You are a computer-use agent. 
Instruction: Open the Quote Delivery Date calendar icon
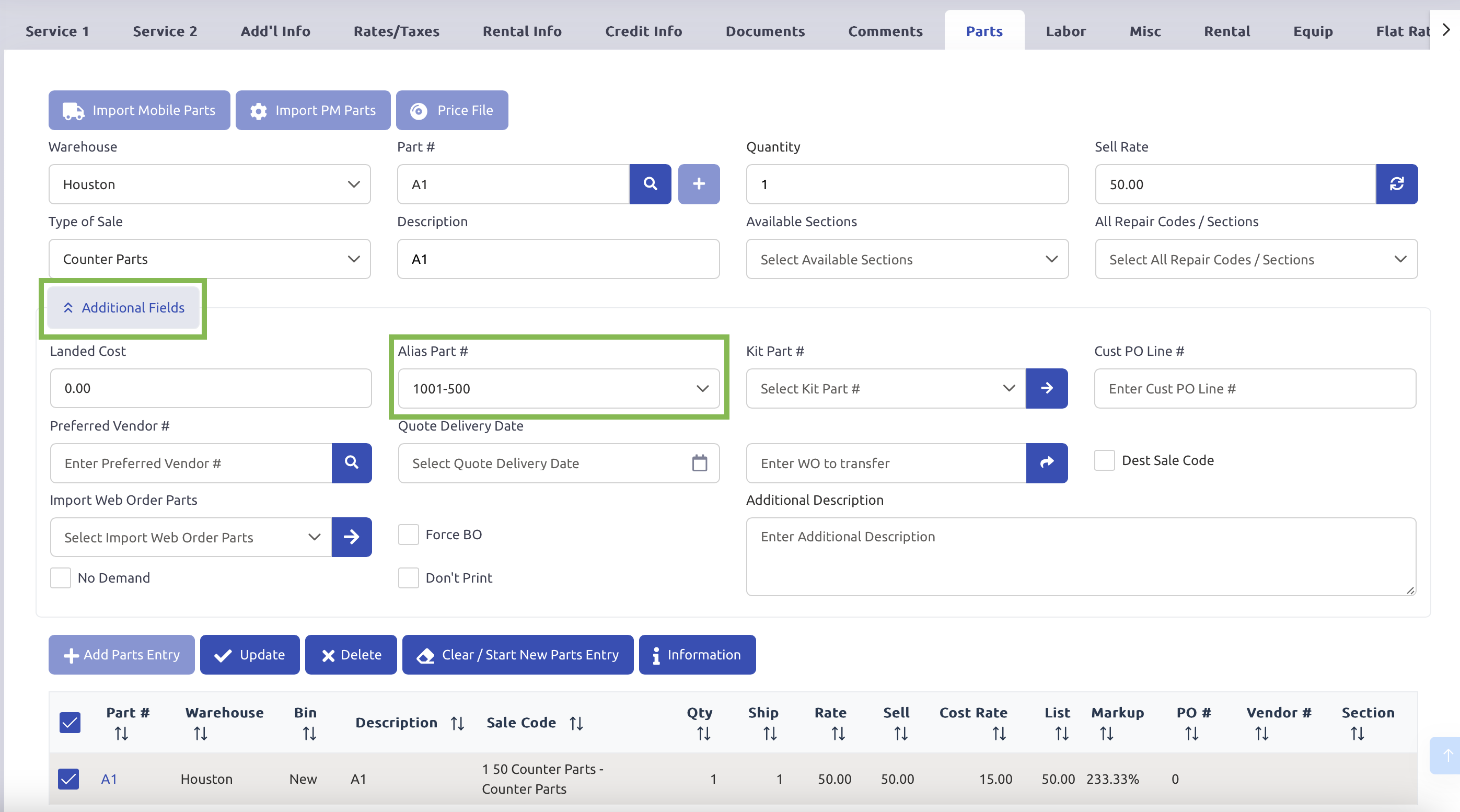[699, 463]
